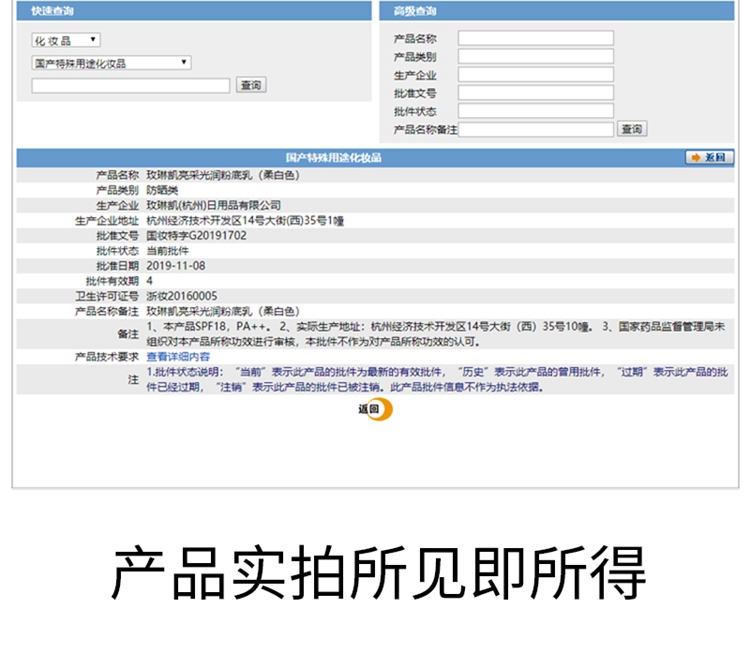Activate the 批准文号 advanced search field
Image resolution: width=750 pixels, height=668 pixels.
(535, 93)
